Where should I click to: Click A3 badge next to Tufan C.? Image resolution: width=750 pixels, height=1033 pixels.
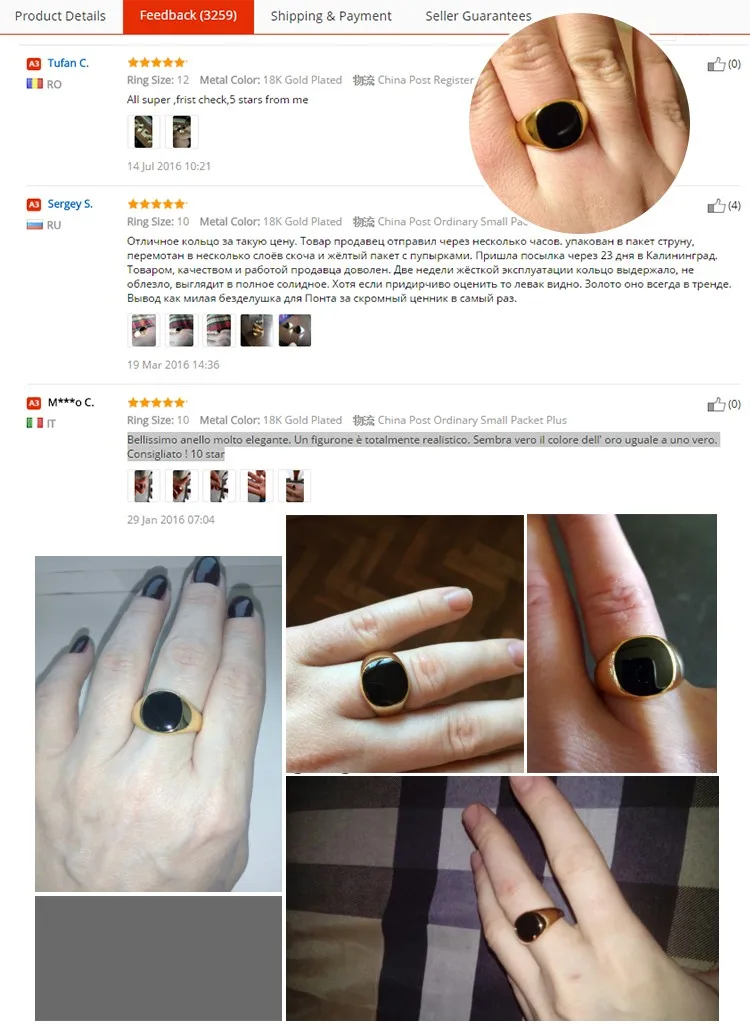click(34, 64)
